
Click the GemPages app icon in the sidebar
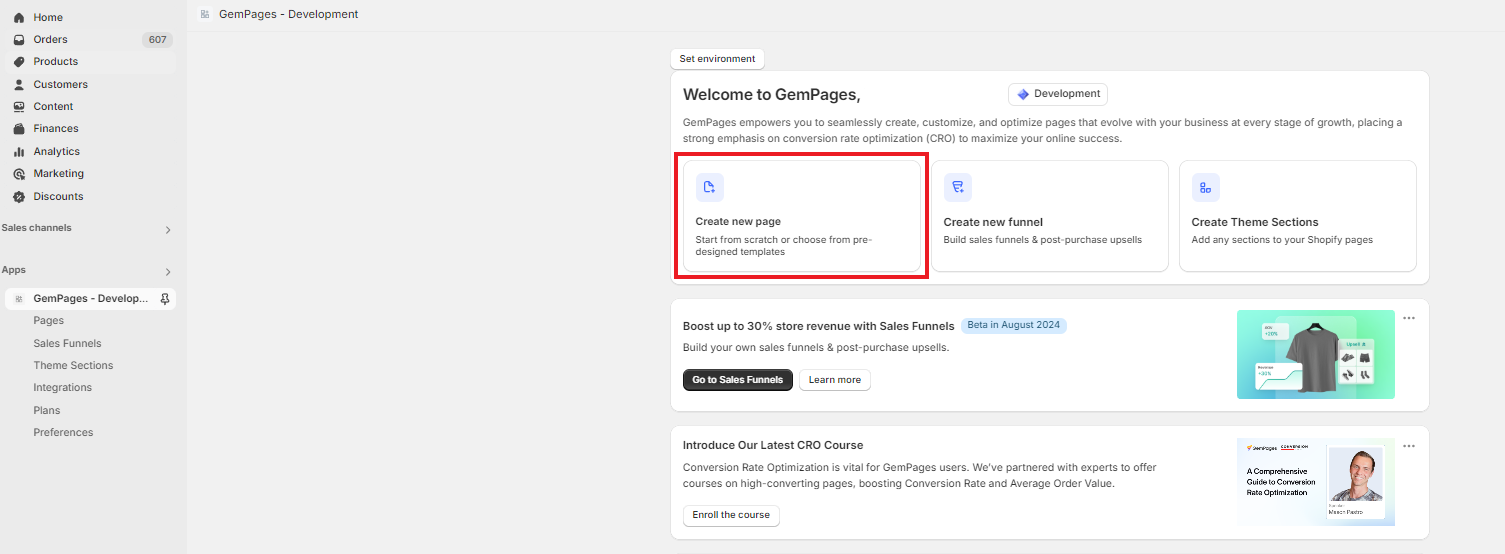point(18,299)
